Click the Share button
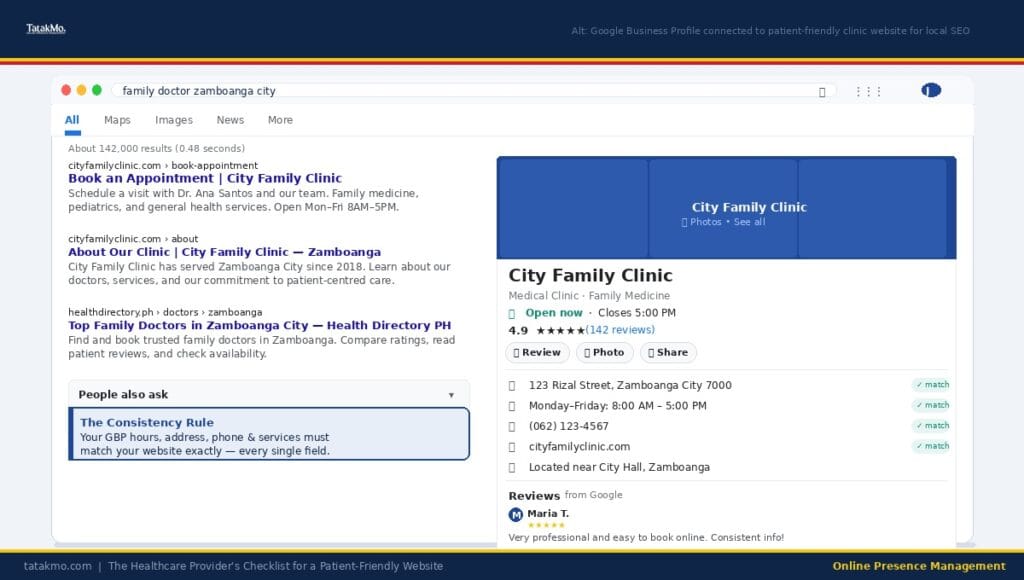This screenshot has width=1024, height=580. 668,353
